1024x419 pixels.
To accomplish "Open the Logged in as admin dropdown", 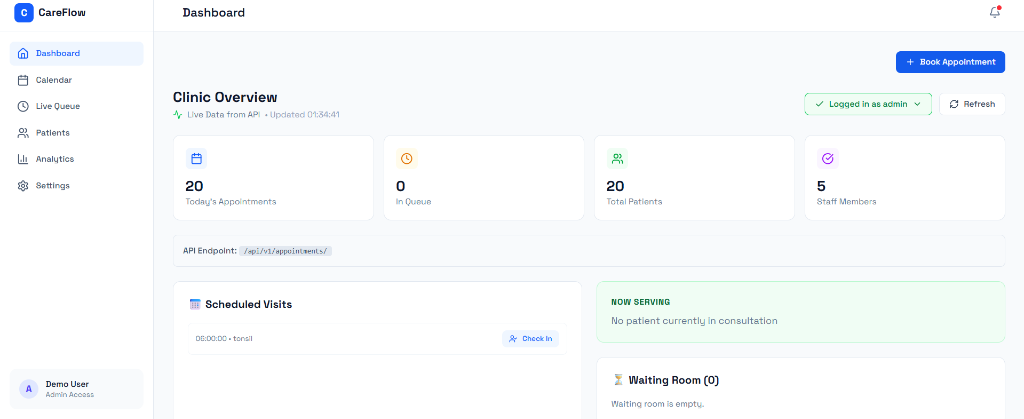I will pos(868,104).
